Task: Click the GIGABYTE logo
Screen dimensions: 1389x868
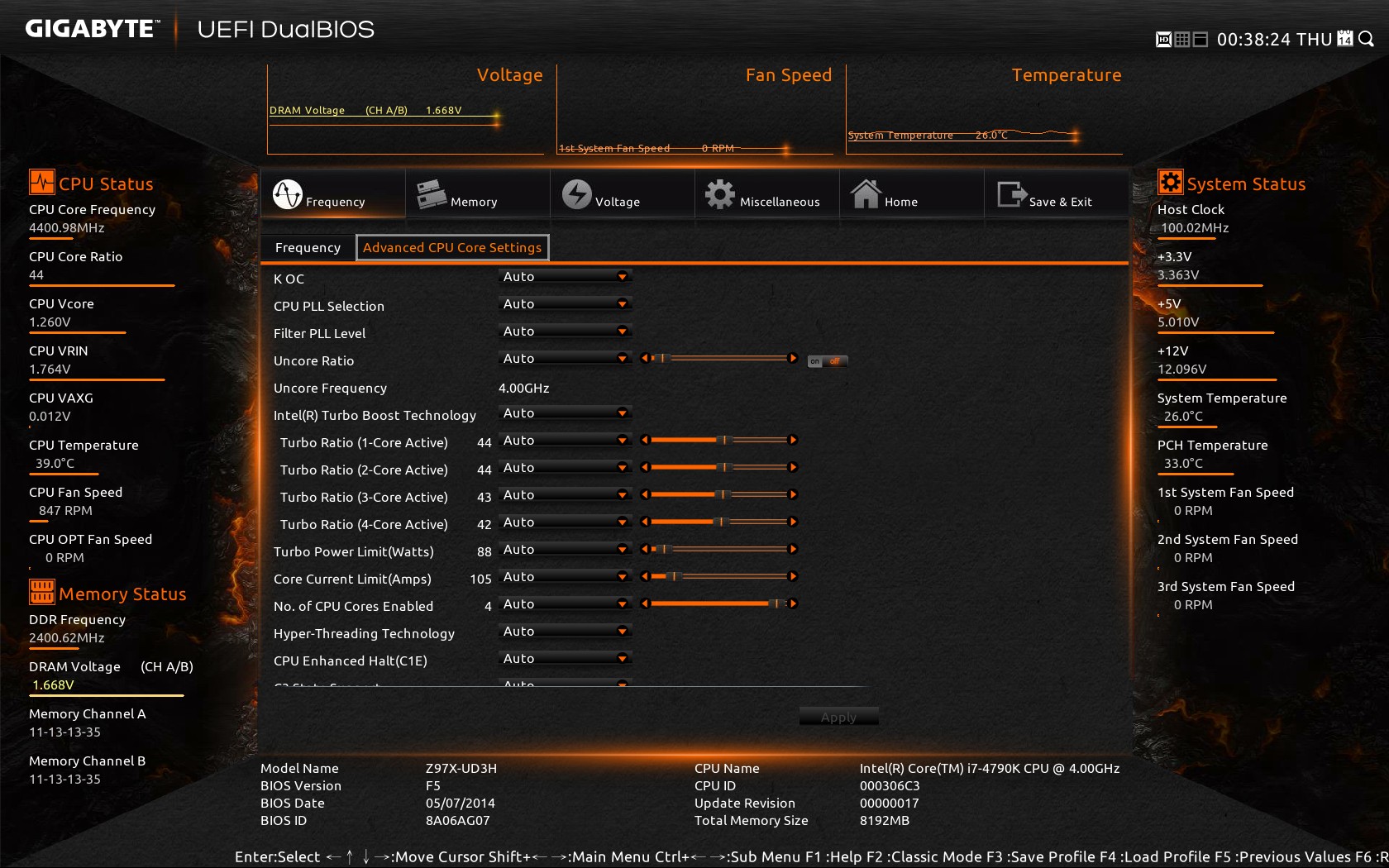Action: click(91, 29)
